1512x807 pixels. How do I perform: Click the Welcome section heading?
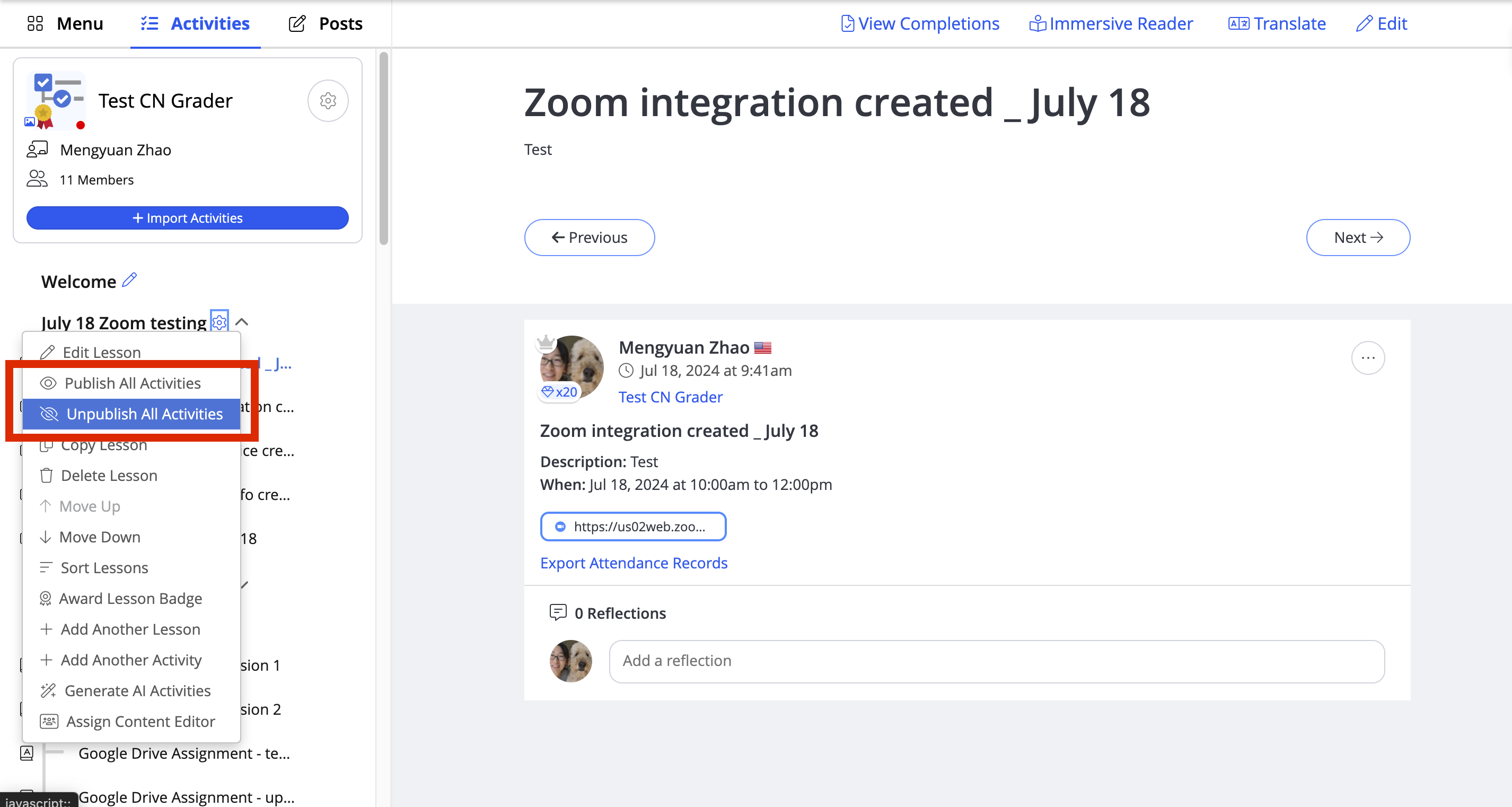tap(78, 282)
